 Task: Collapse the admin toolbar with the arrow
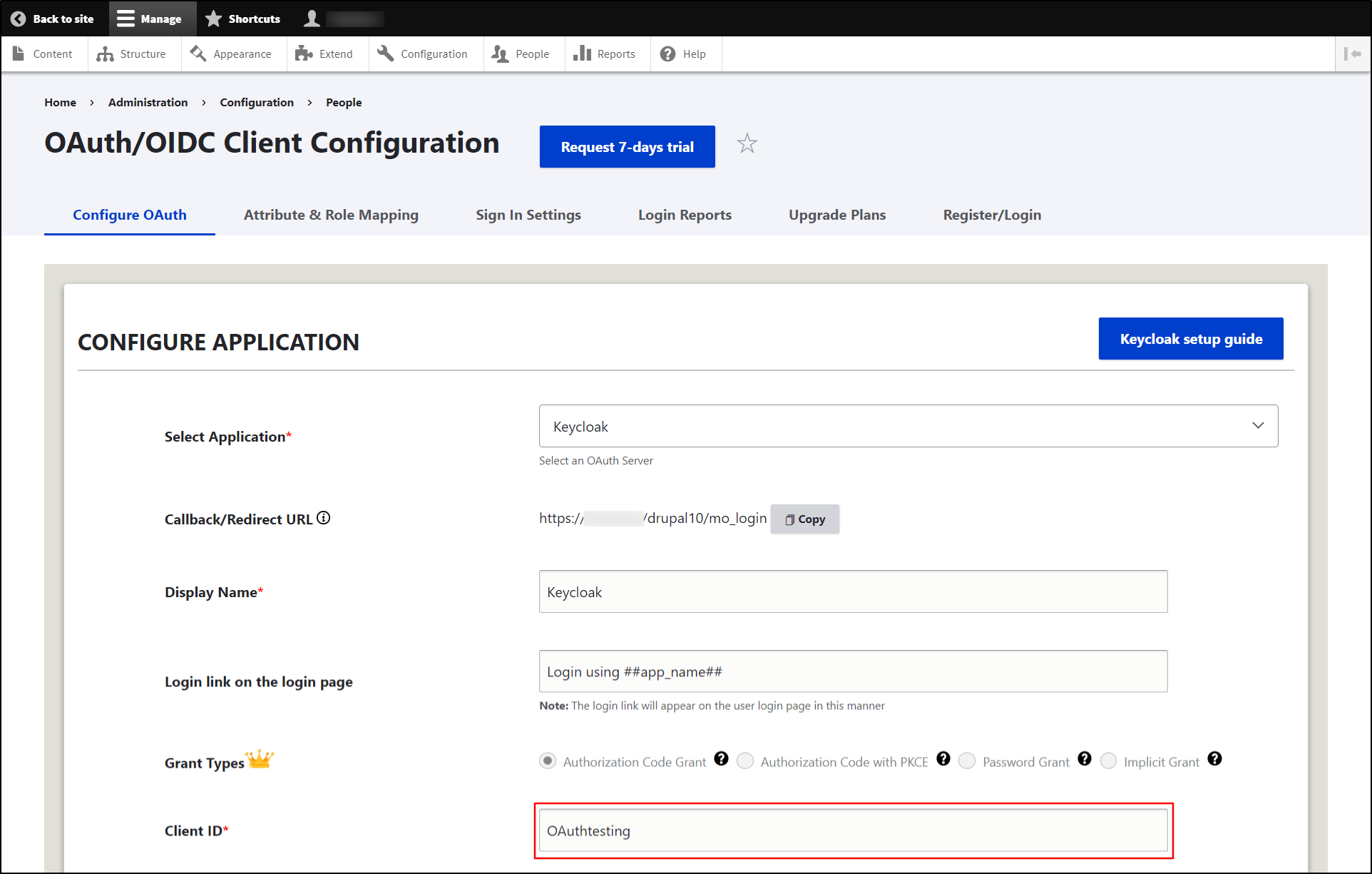point(1353,54)
